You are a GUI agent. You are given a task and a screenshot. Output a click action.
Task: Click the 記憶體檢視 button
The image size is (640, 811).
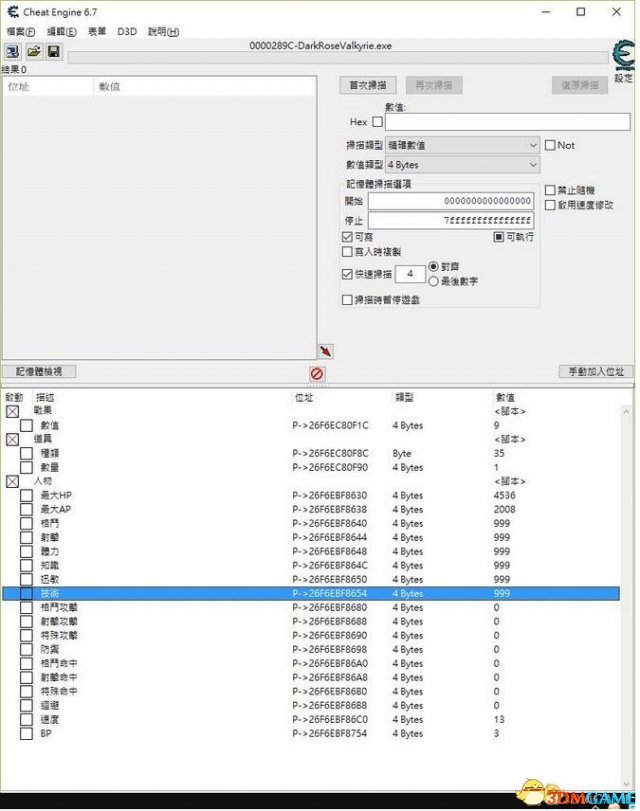tap(39, 371)
